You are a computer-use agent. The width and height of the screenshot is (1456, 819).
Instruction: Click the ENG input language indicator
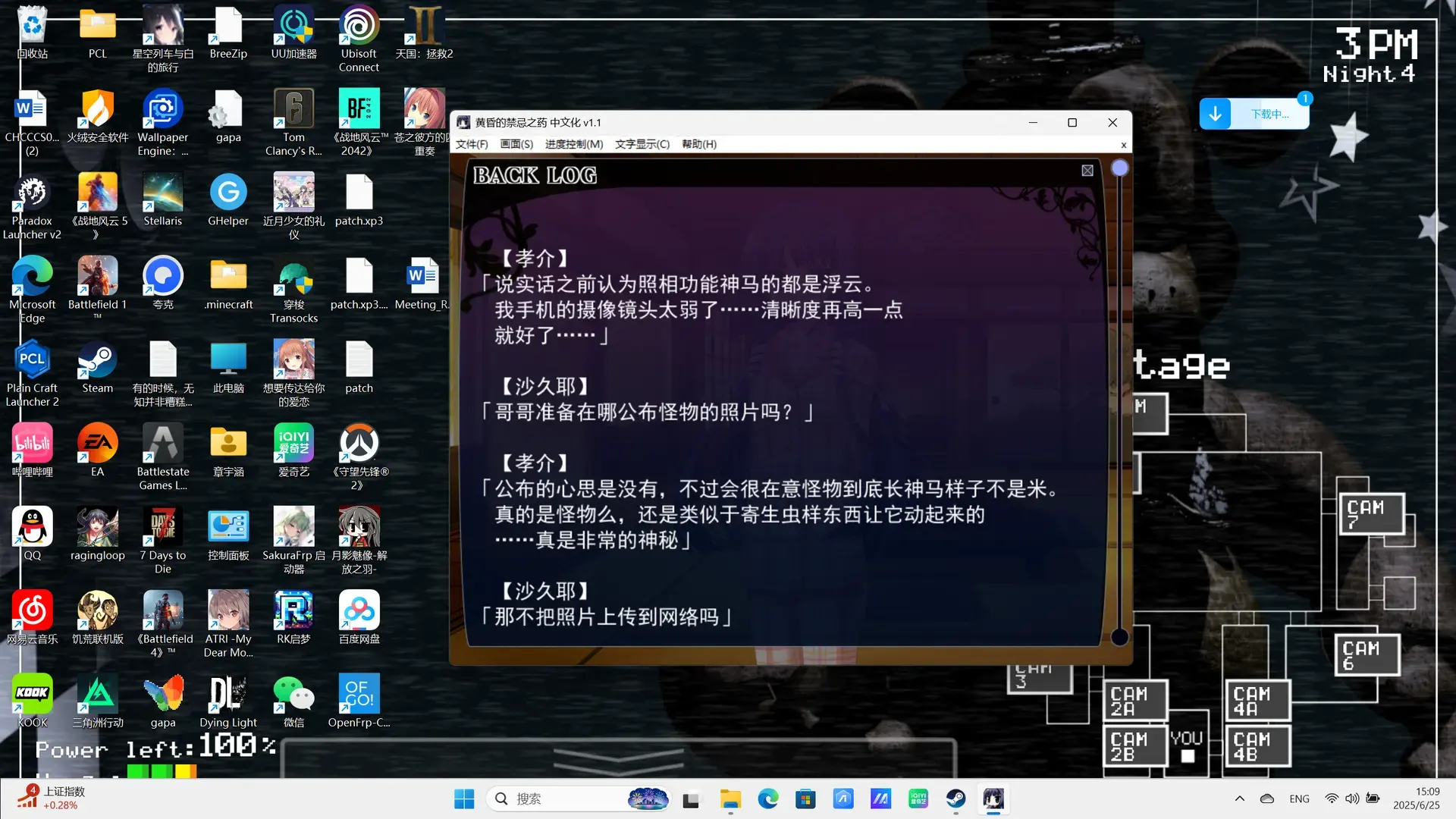[1299, 799]
